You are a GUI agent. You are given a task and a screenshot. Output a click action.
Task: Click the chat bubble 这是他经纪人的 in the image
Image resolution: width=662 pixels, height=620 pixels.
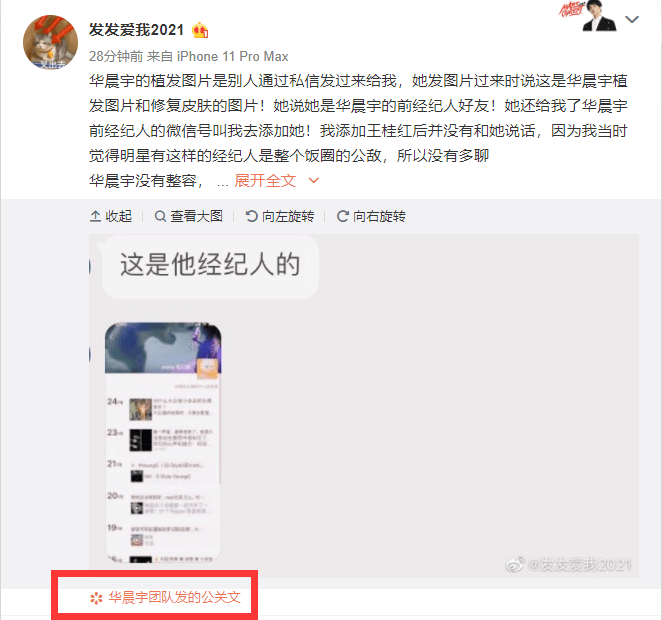[x=210, y=267]
